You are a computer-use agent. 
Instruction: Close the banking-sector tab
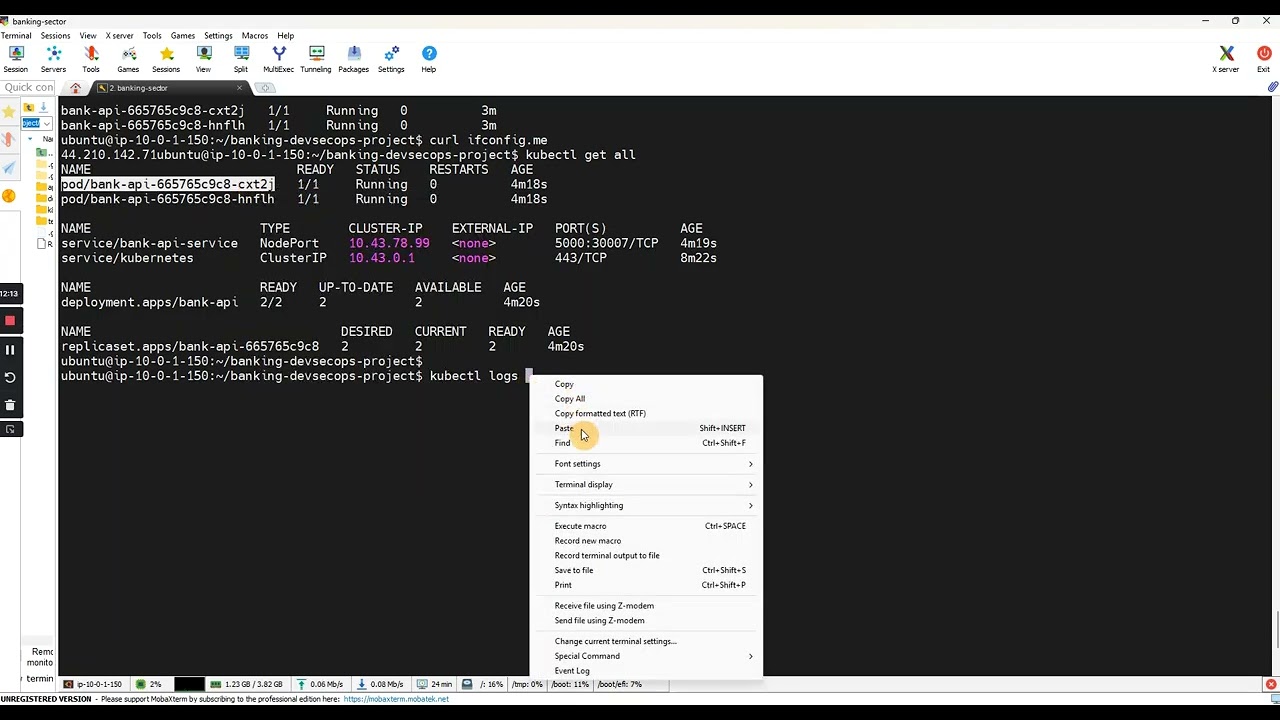point(239,88)
